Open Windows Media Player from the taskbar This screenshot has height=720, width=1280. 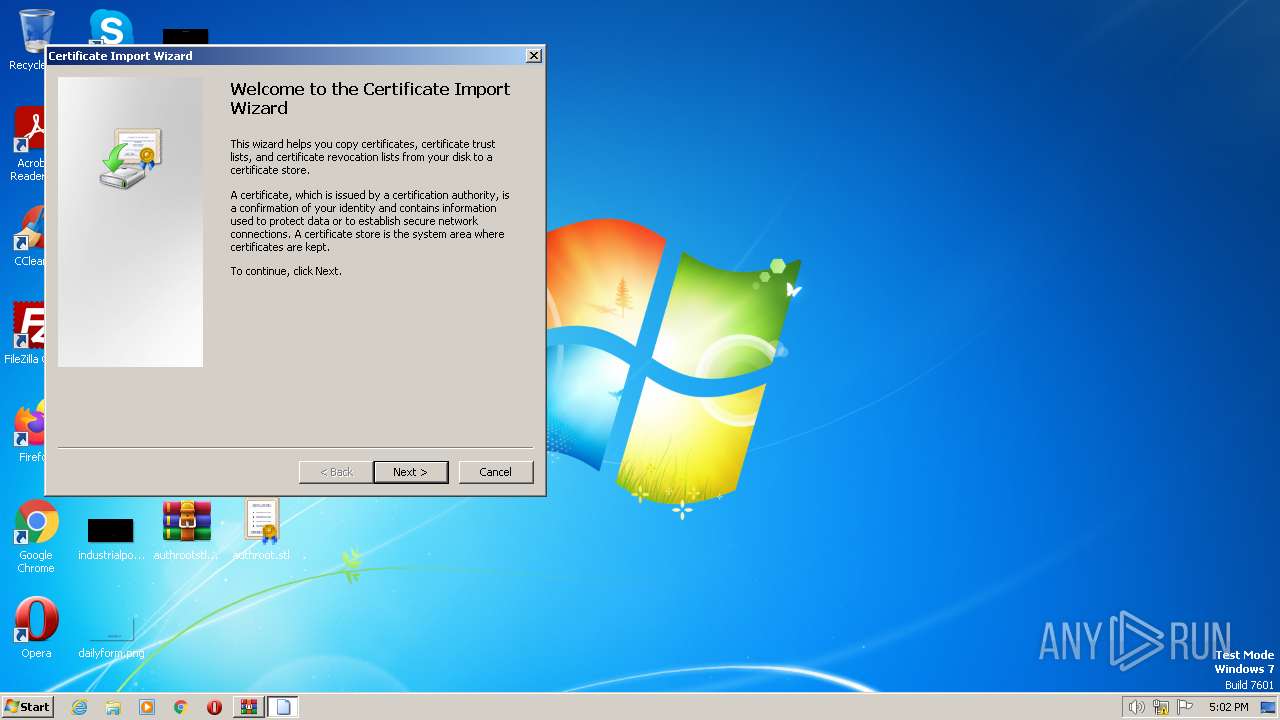147,707
